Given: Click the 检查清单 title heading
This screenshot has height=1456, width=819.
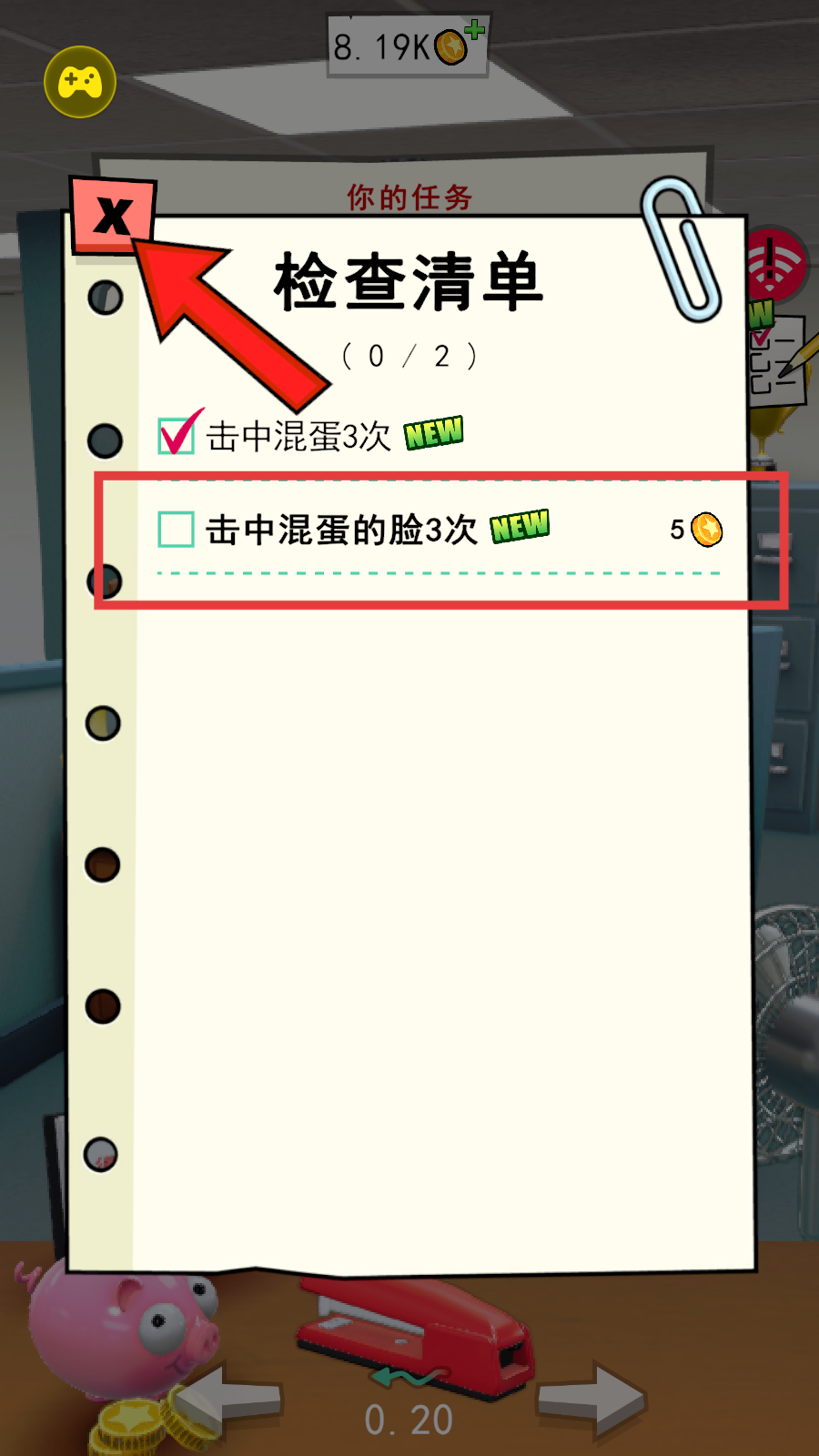Looking at the screenshot, I should pyautogui.click(x=409, y=282).
